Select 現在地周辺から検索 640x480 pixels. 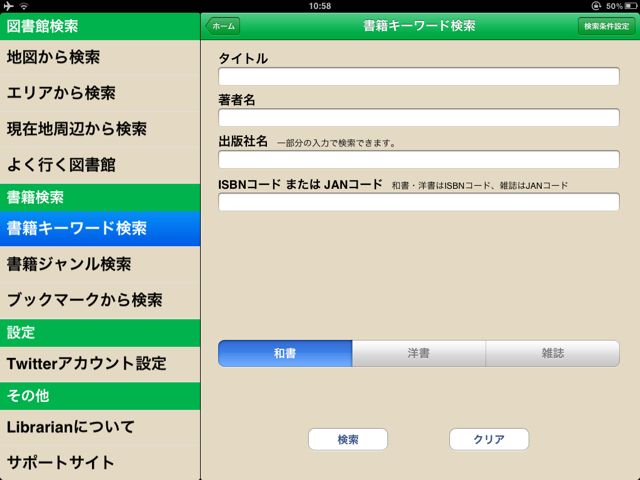100,129
